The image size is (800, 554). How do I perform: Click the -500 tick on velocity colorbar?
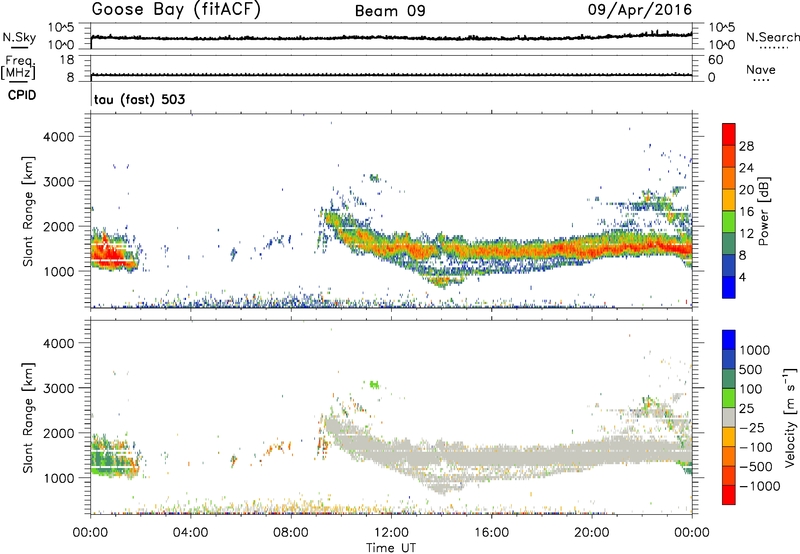(755, 467)
